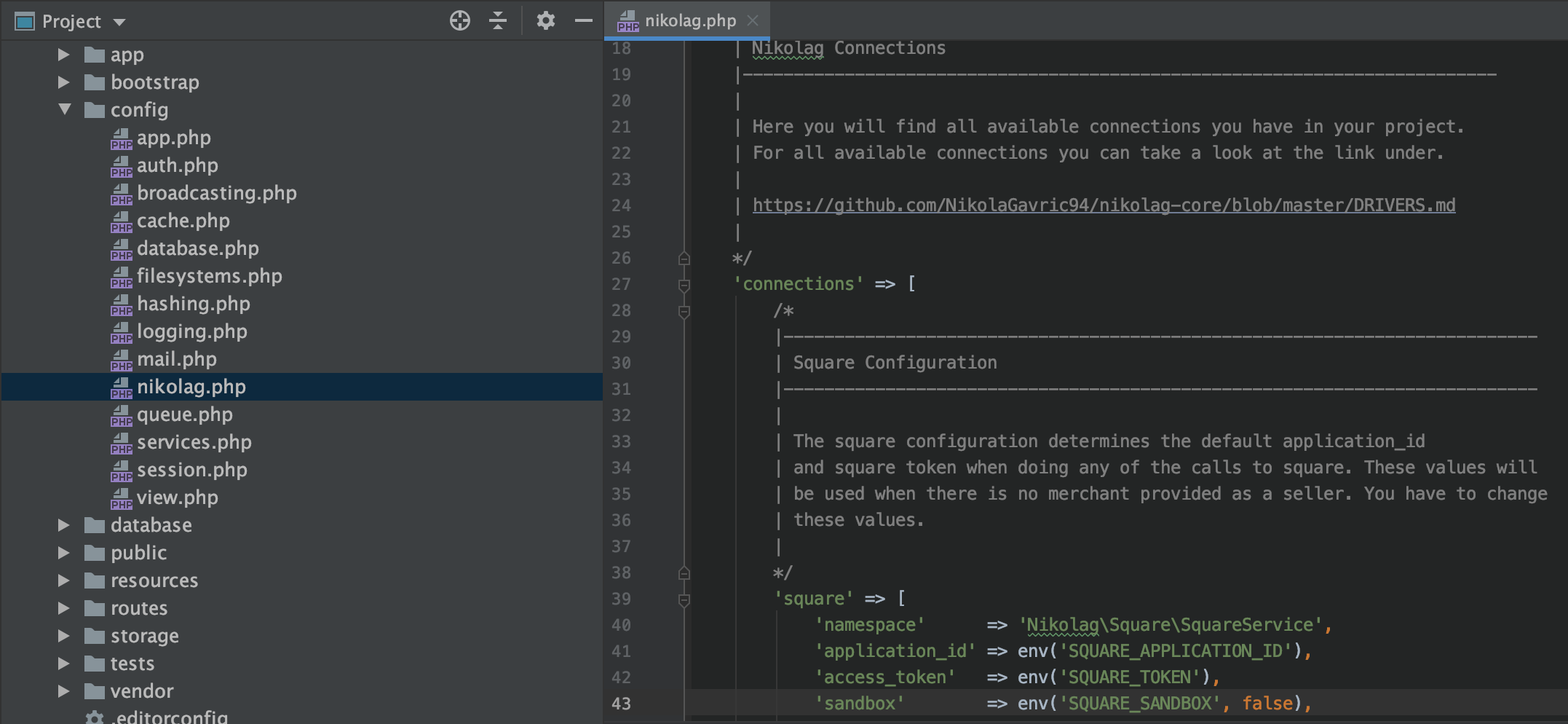Screen dimensions: 1568x724
Task: Select app.php file icon in config
Action: pos(121,138)
